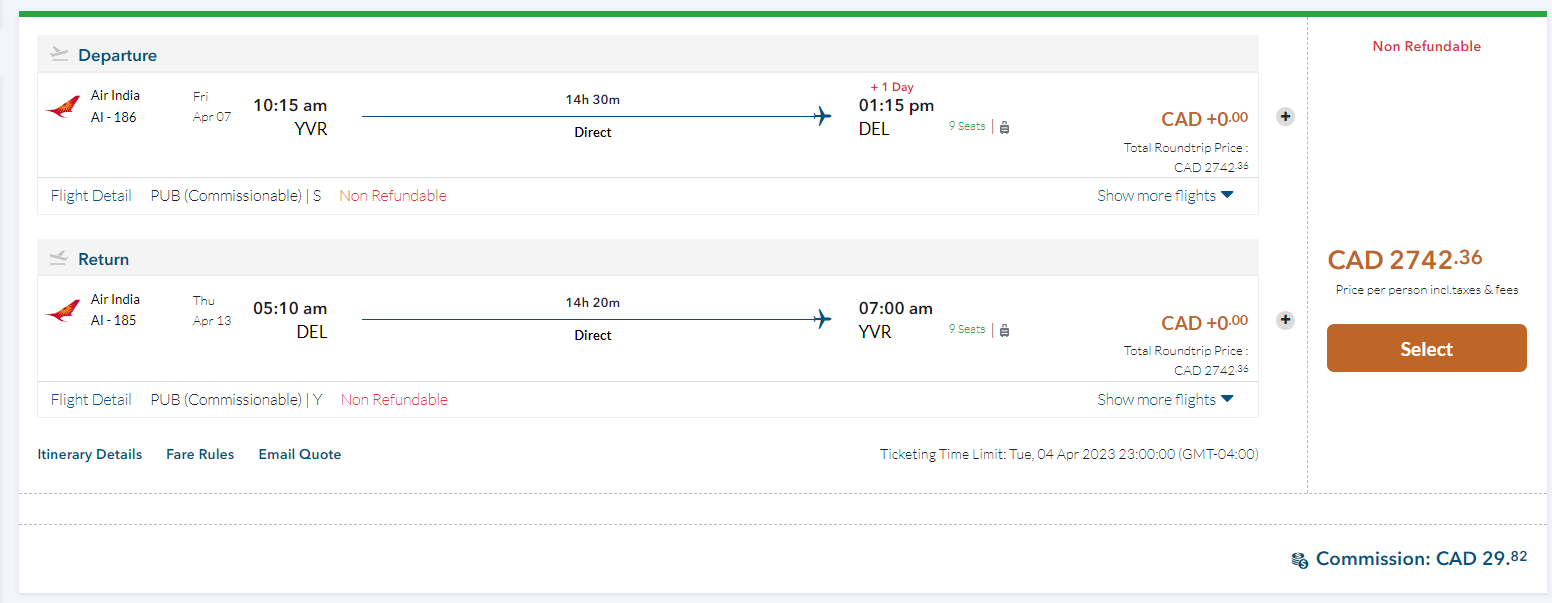
Task: Expand Show more flights for return
Action: point(1165,400)
